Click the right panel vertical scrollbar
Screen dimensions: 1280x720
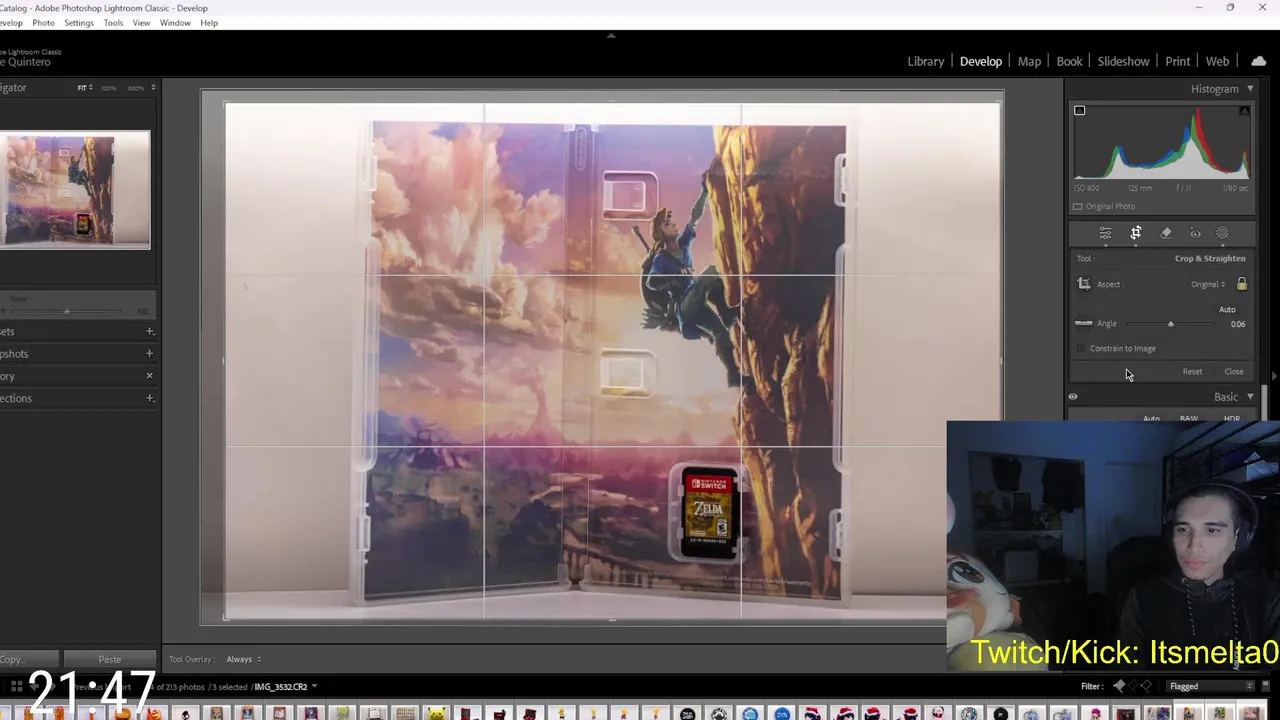point(1265,402)
